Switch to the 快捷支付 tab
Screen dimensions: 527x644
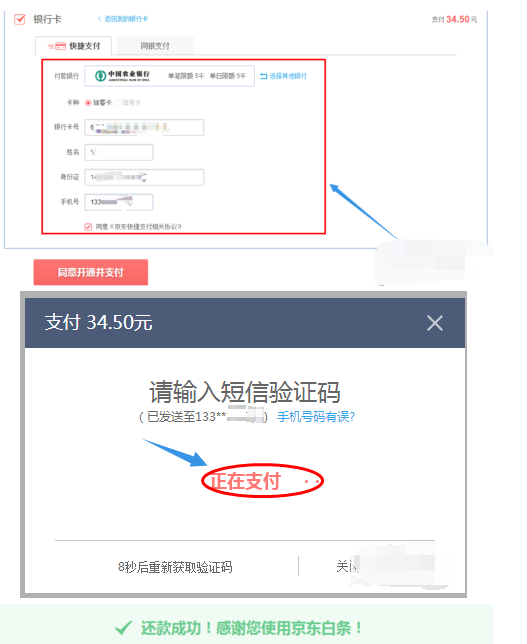74,46
